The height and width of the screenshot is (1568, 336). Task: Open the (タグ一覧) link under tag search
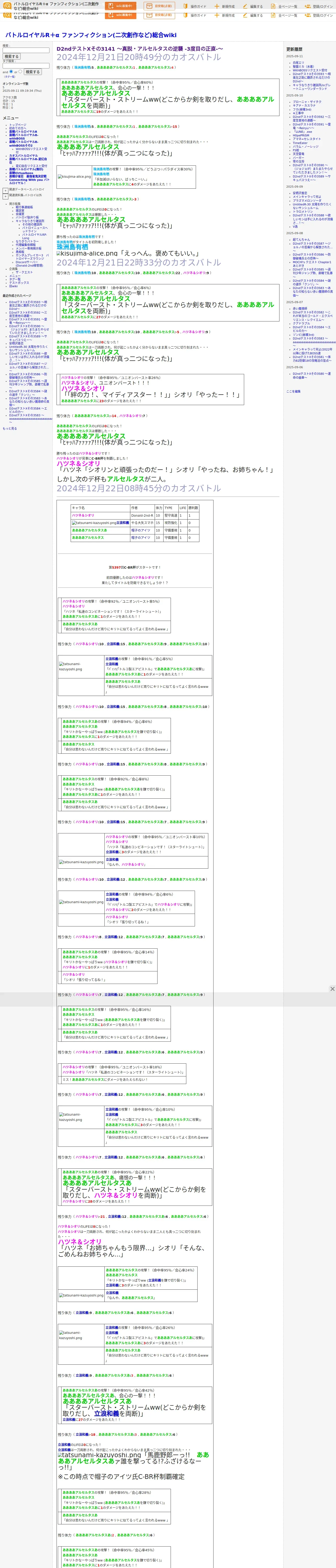click(9, 77)
